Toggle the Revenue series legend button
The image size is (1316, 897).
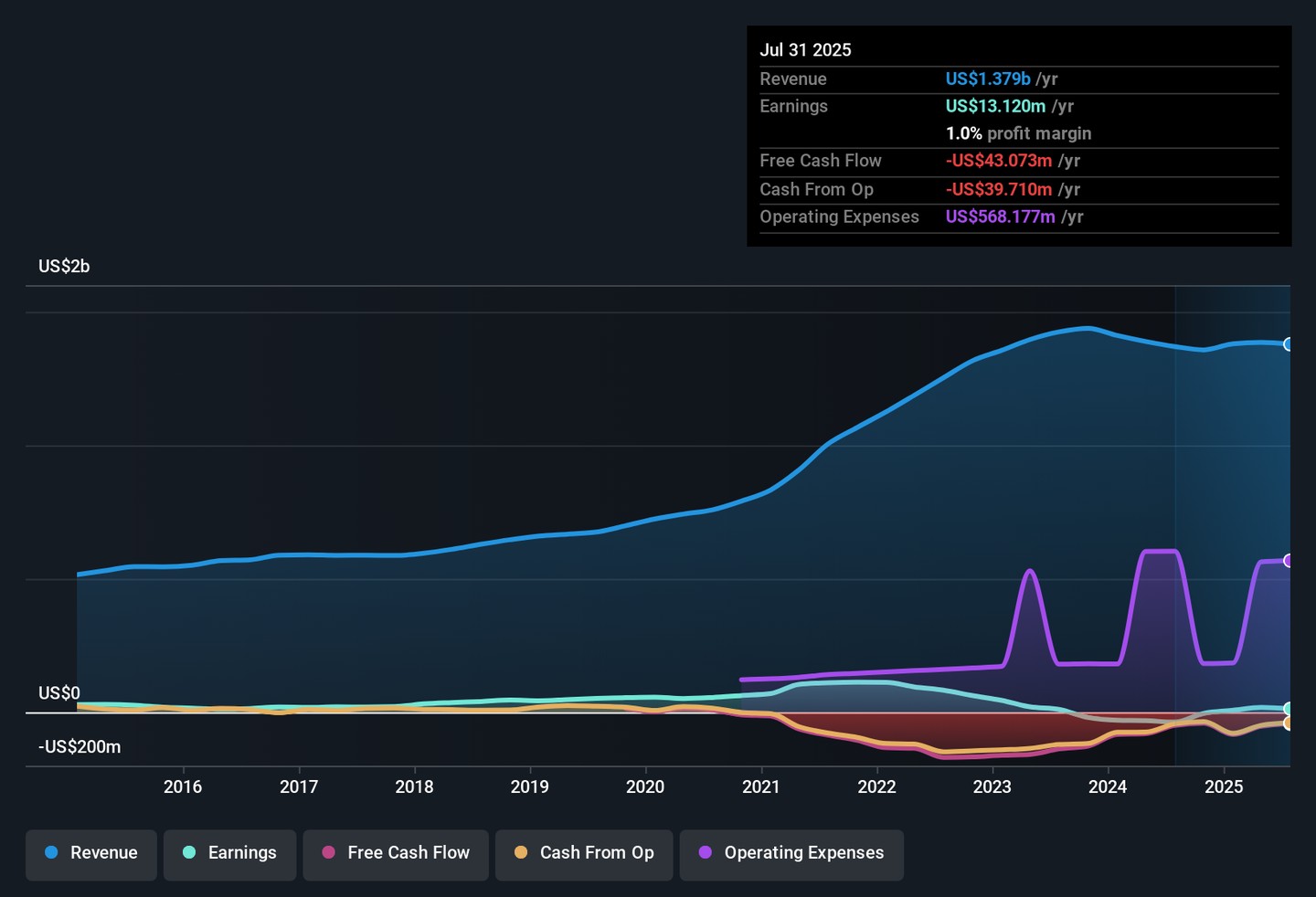tap(91, 853)
